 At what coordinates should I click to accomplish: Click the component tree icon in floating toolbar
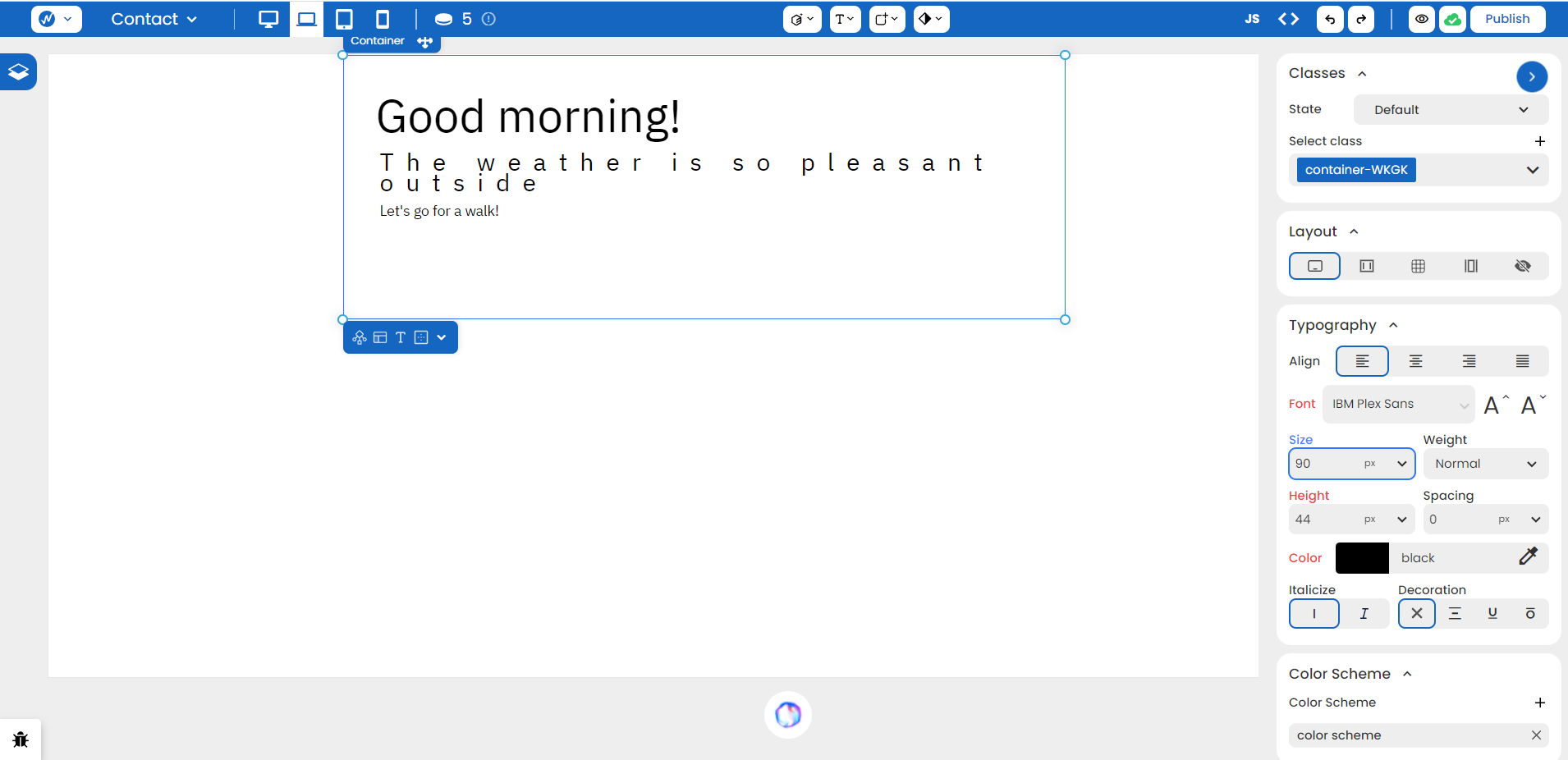pyautogui.click(x=360, y=337)
